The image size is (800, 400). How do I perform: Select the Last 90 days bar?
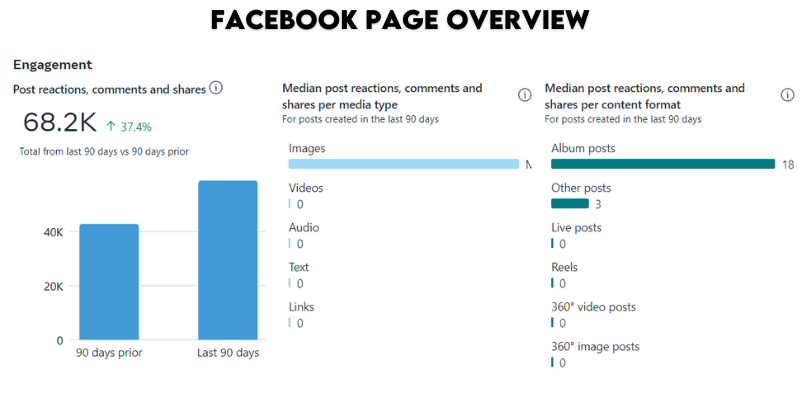228,260
